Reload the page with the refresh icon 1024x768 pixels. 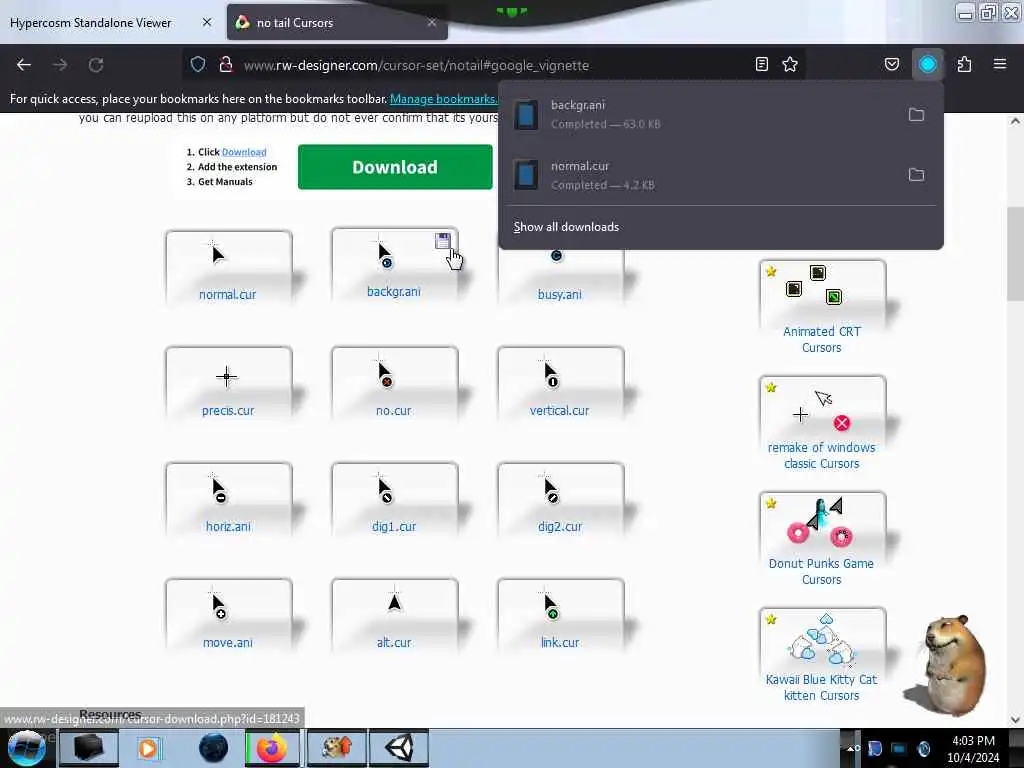click(96, 65)
